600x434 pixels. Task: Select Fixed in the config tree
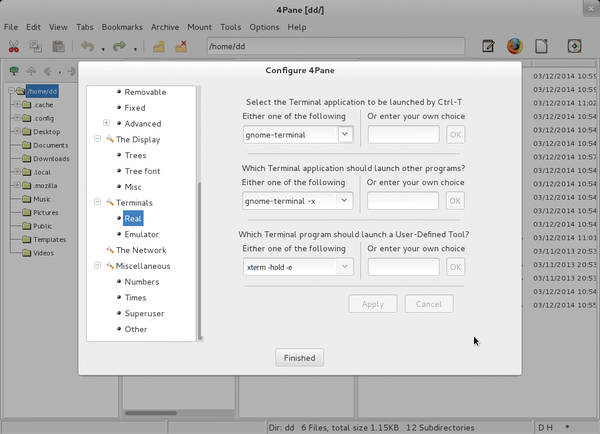click(135, 108)
